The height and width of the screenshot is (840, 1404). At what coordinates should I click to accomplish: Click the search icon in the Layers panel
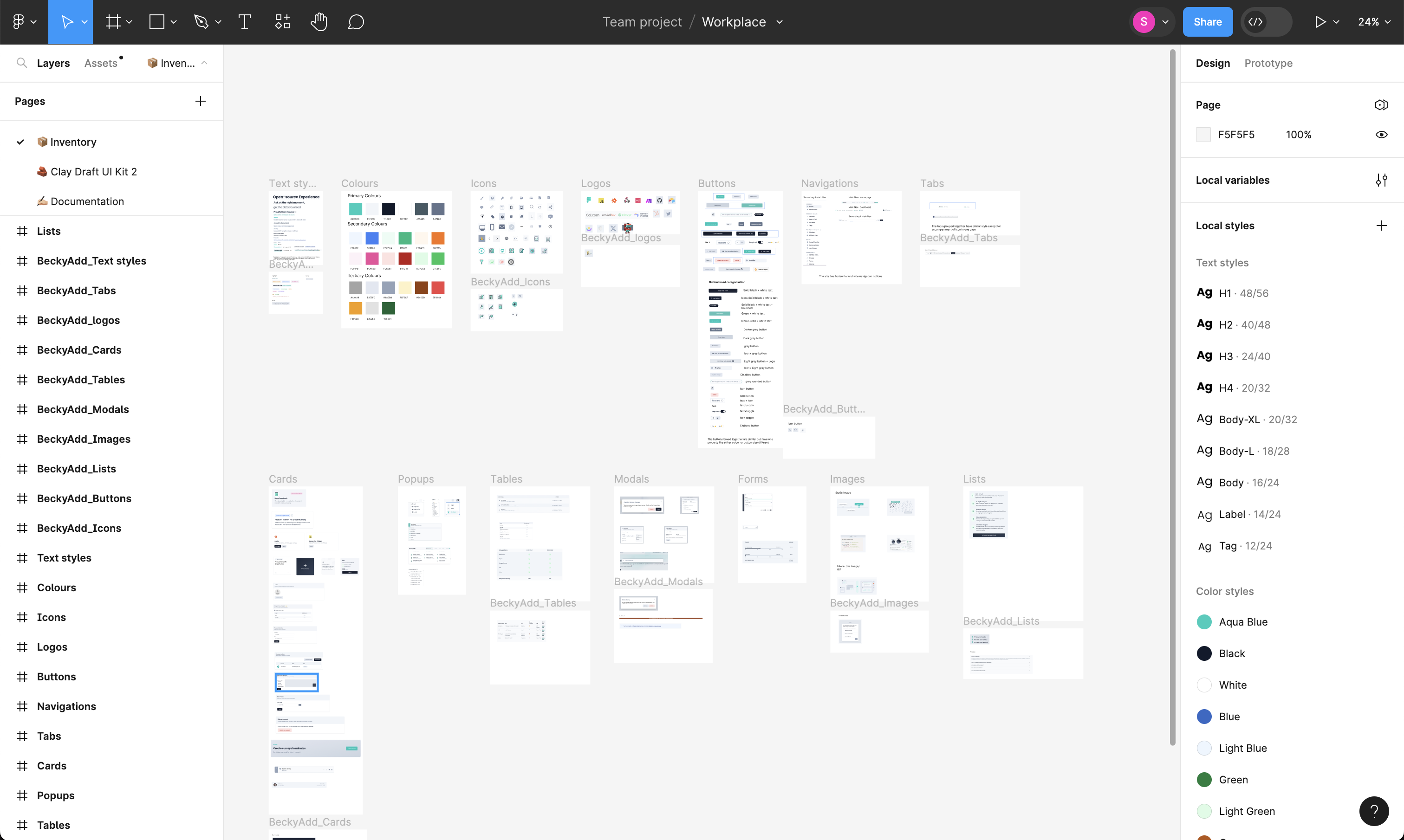[22, 63]
